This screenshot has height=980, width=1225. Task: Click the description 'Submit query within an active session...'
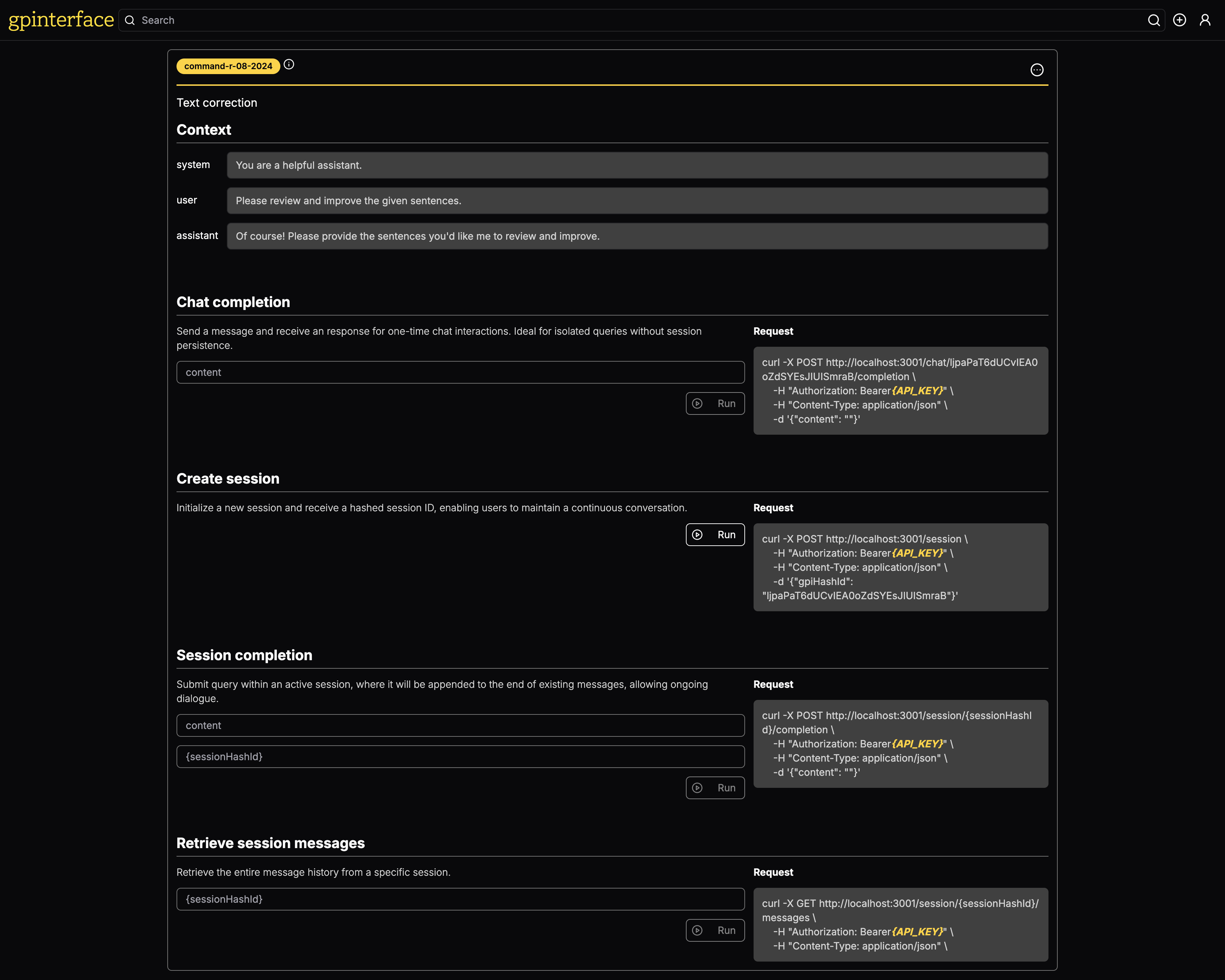(442, 691)
